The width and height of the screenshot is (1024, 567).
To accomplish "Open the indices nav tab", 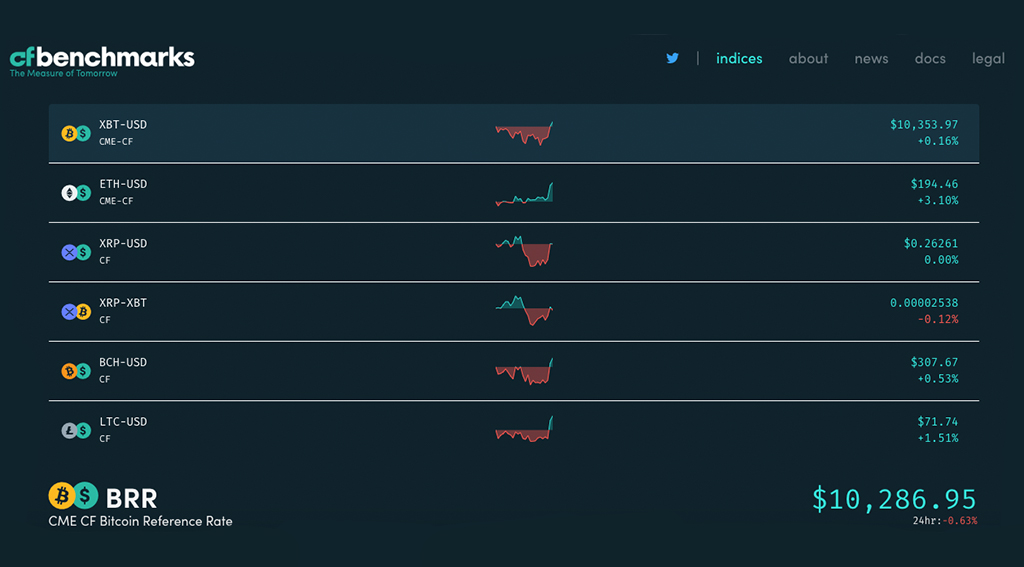I will tap(739, 58).
